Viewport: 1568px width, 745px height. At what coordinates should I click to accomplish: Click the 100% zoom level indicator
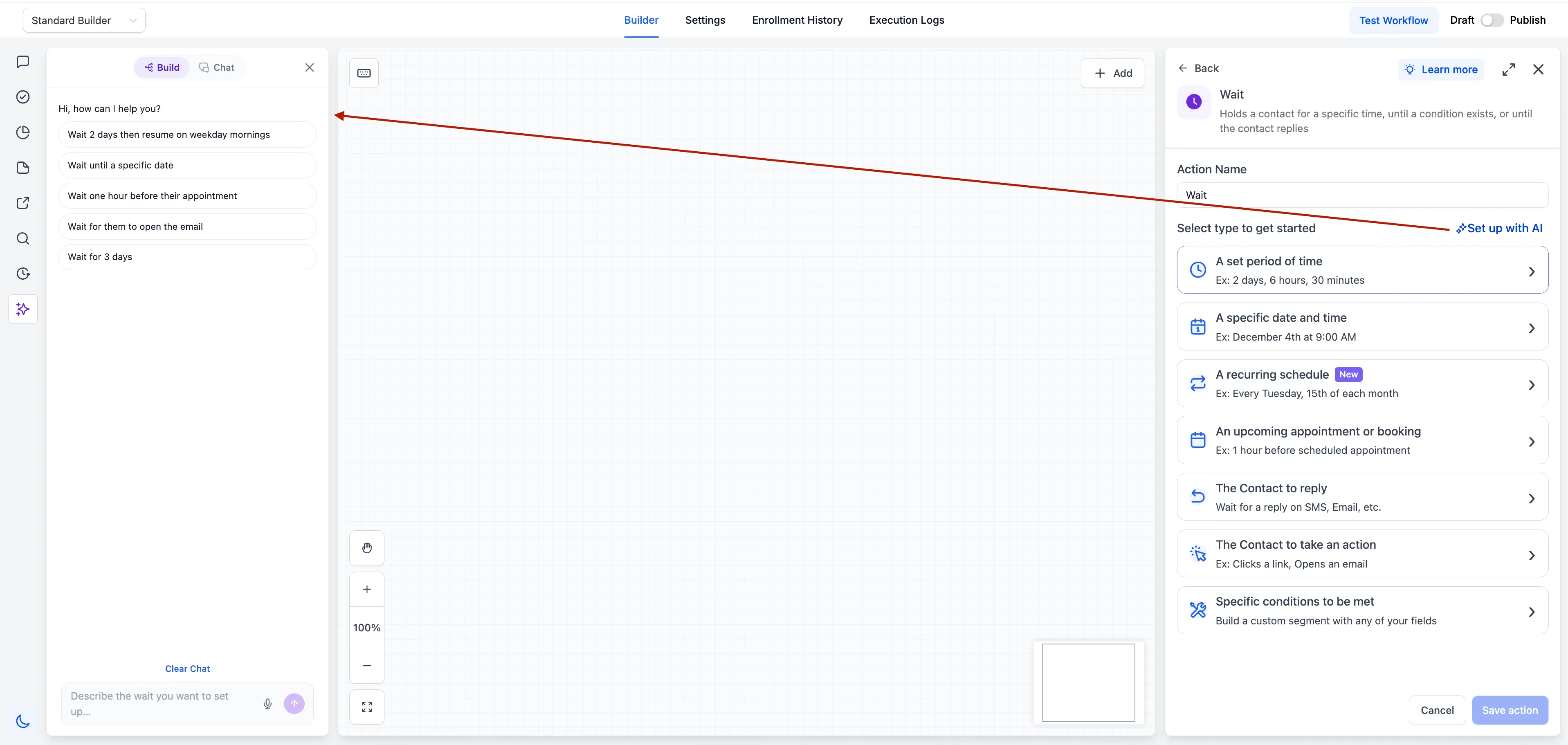[x=367, y=628]
